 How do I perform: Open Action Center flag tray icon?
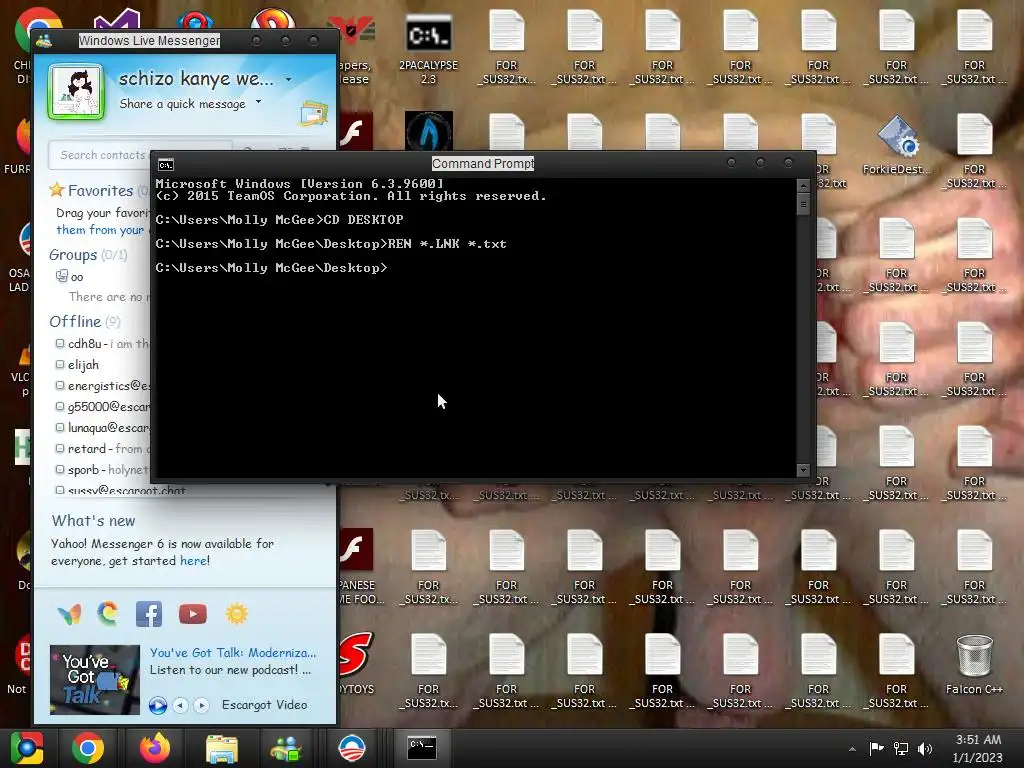[x=876, y=748]
